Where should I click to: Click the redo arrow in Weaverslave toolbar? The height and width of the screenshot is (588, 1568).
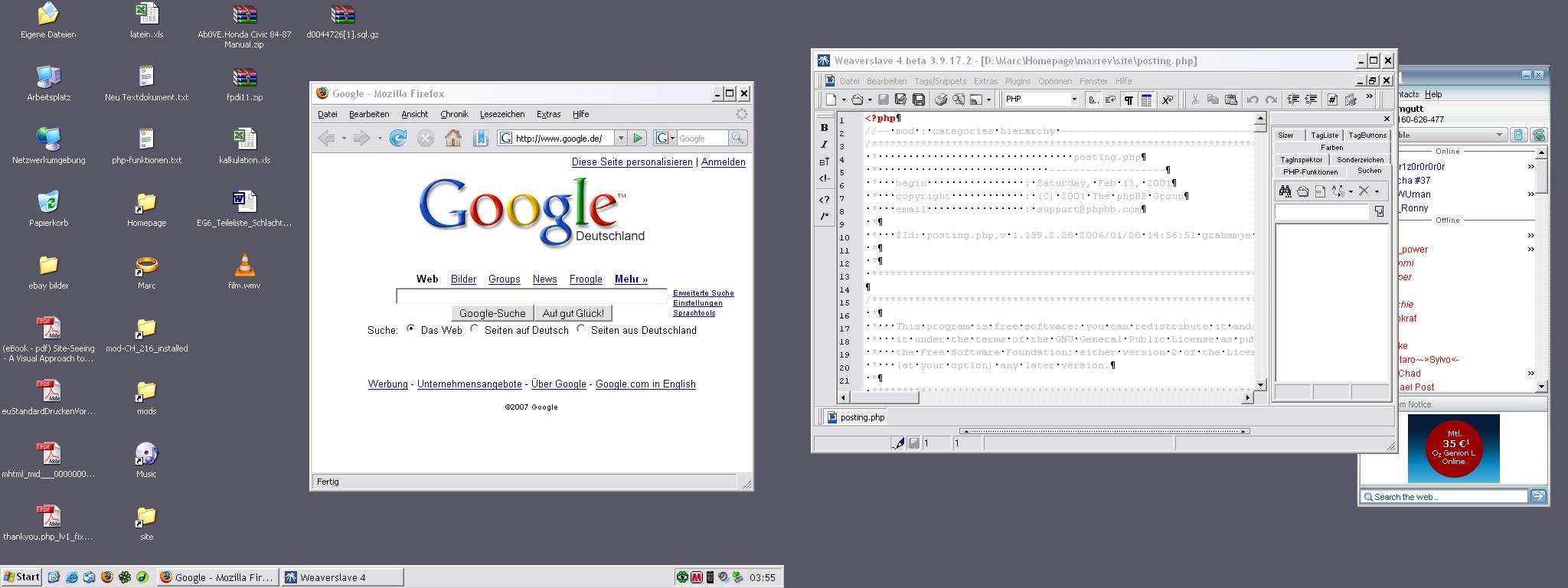click(x=1271, y=100)
